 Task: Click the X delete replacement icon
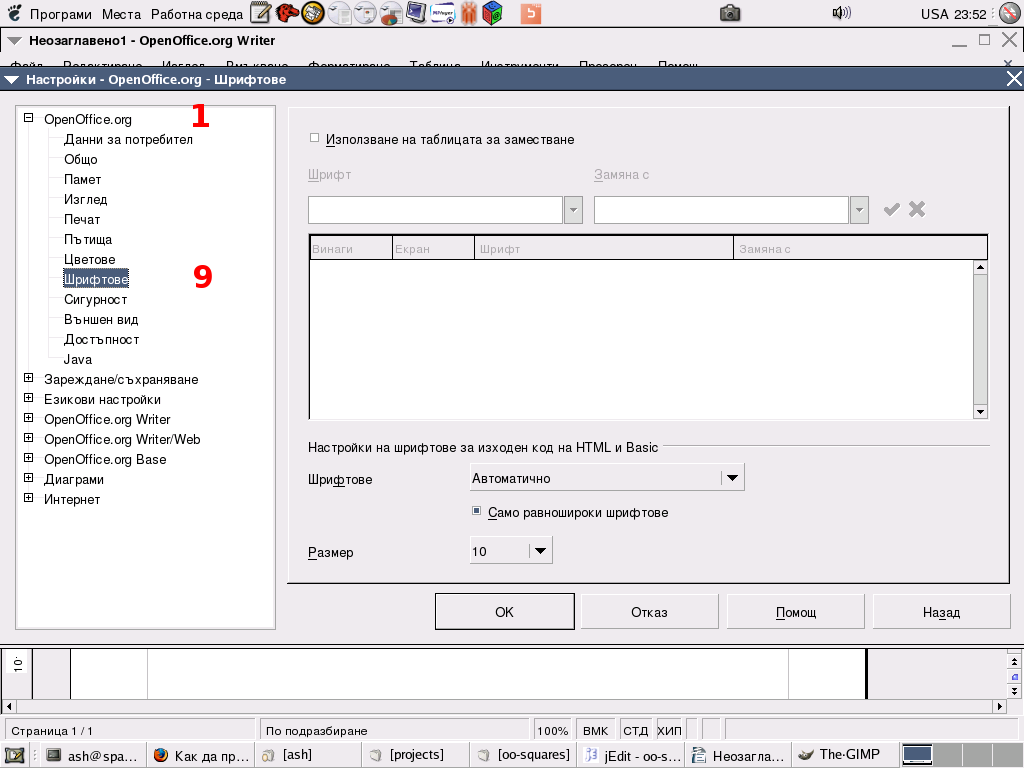(917, 209)
